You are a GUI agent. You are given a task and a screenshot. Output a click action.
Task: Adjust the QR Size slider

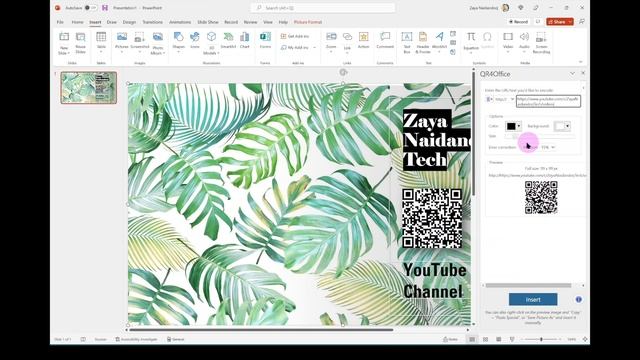pyautogui.click(x=540, y=136)
